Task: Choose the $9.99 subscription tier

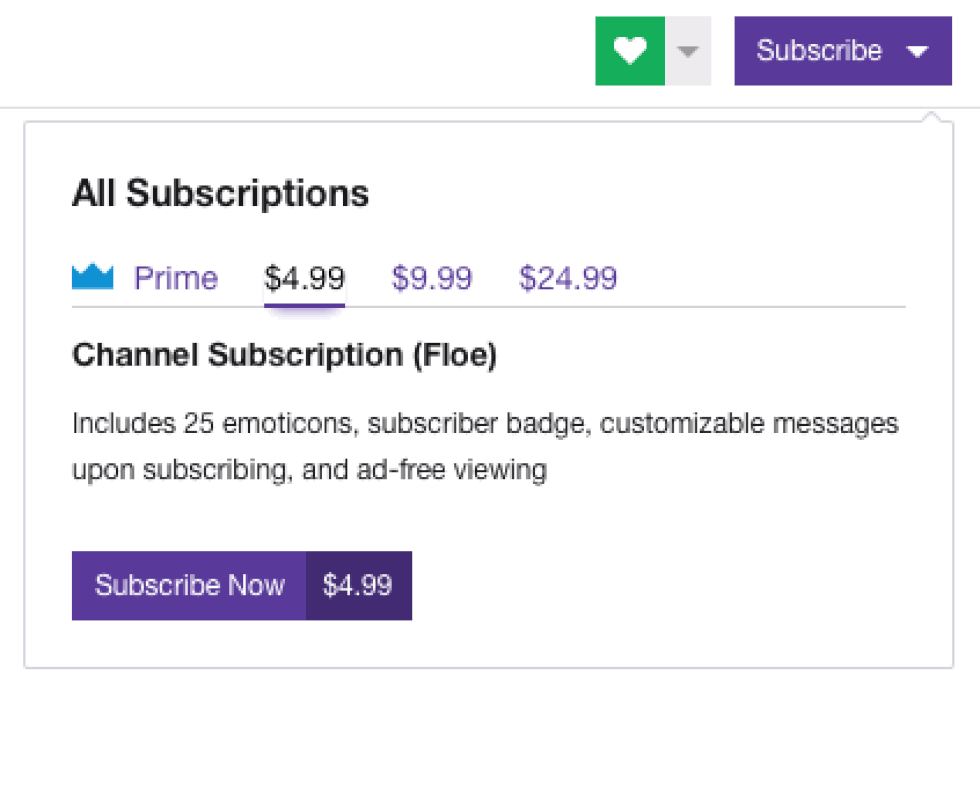Action: [x=432, y=278]
